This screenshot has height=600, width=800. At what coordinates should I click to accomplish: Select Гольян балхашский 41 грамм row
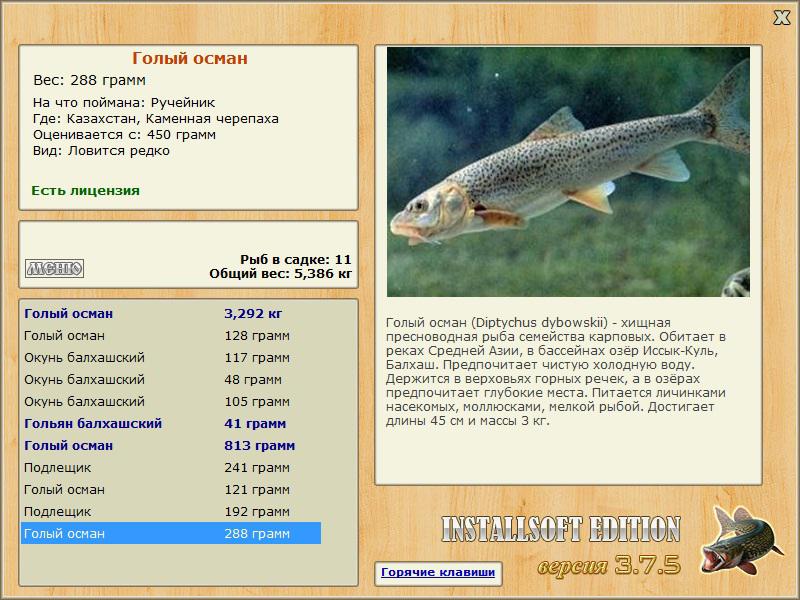171,423
